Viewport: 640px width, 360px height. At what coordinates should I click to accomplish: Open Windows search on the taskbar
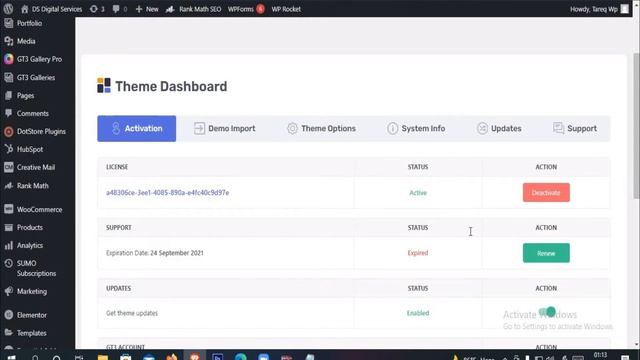point(35,357)
